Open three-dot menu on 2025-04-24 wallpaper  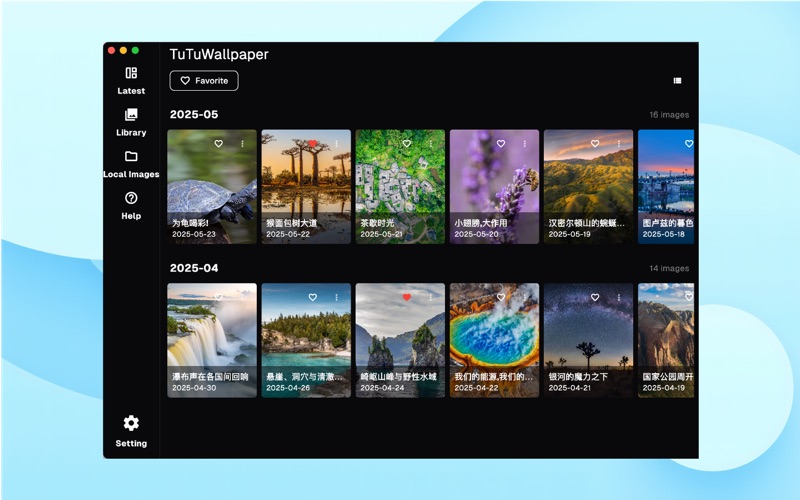[x=431, y=297]
